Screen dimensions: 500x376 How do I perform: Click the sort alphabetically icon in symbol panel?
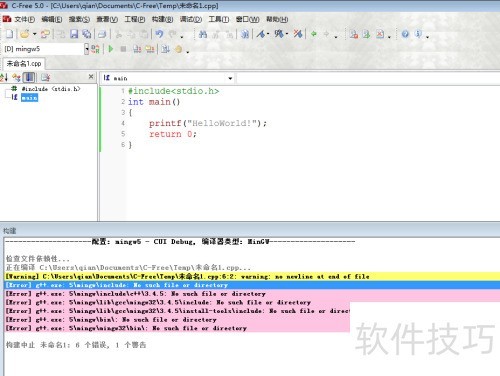(4, 77)
